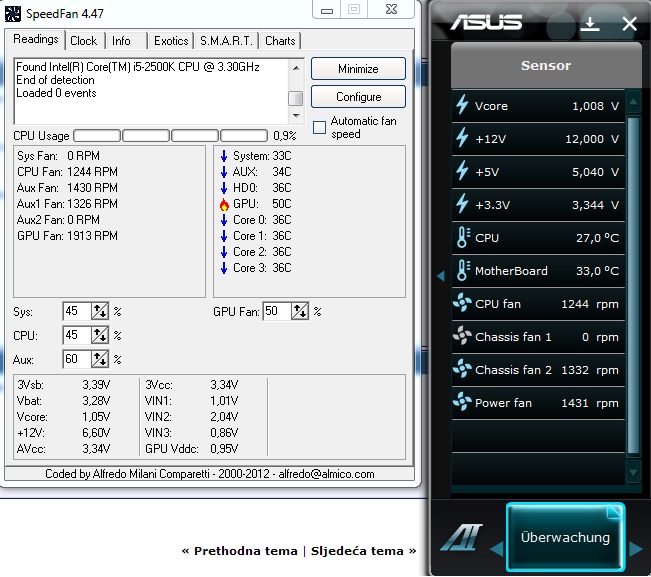This screenshot has width=651, height=577.
Task: Click the Vcore lightning bolt icon
Action: pyautogui.click(x=462, y=105)
